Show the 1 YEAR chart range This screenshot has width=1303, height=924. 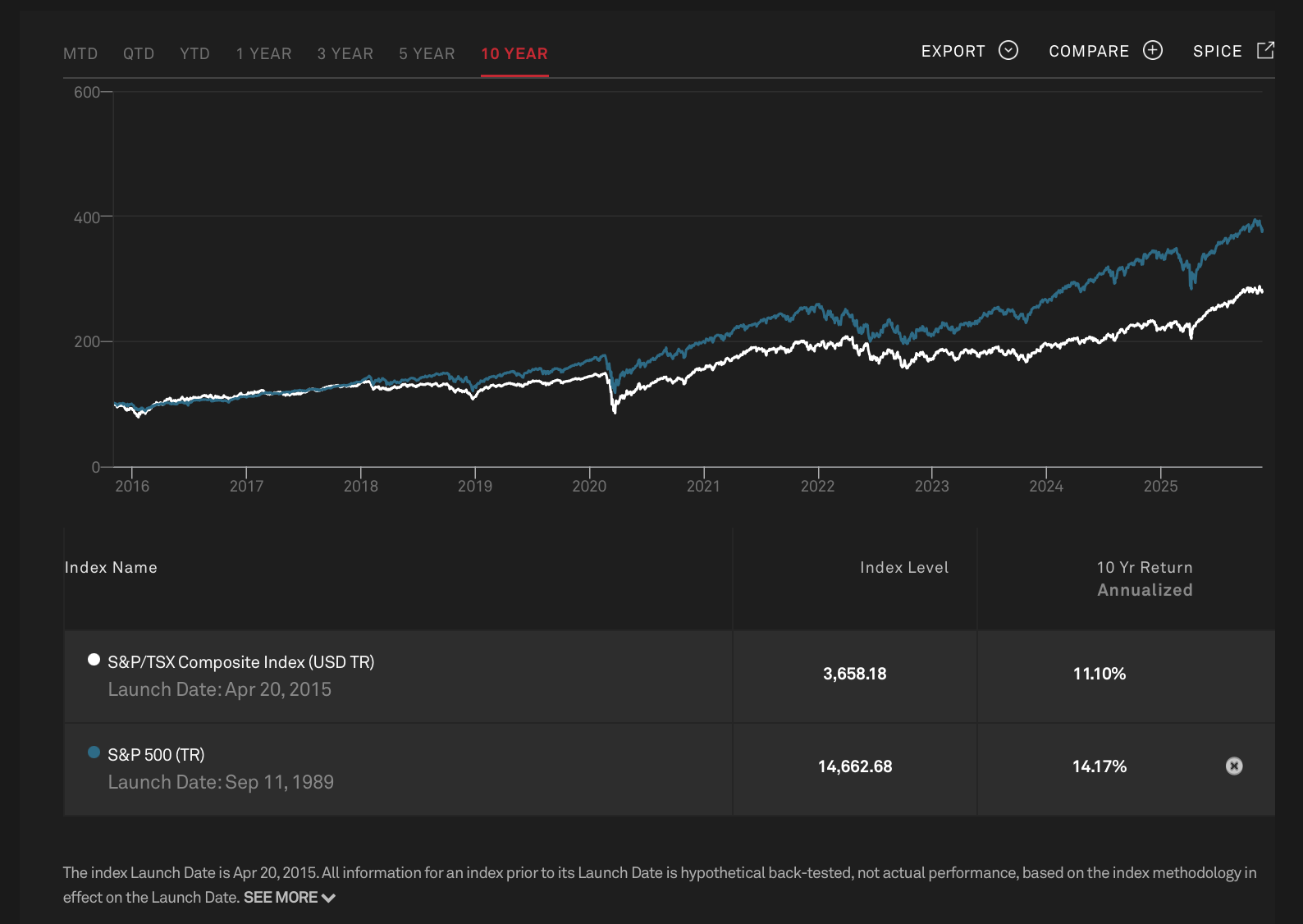[263, 54]
